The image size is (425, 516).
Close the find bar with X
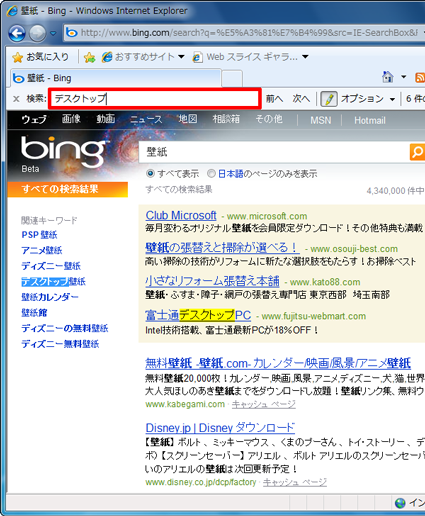16,99
